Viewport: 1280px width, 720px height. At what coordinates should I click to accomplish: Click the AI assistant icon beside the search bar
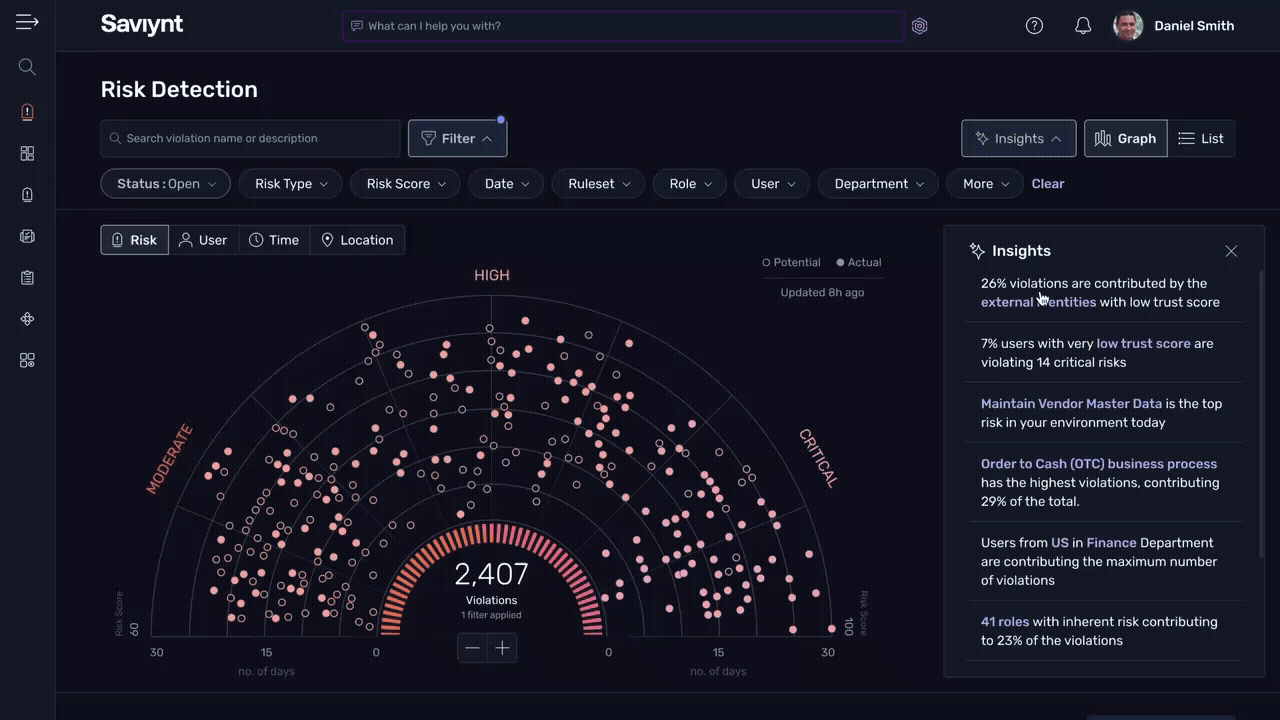[920, 26]
